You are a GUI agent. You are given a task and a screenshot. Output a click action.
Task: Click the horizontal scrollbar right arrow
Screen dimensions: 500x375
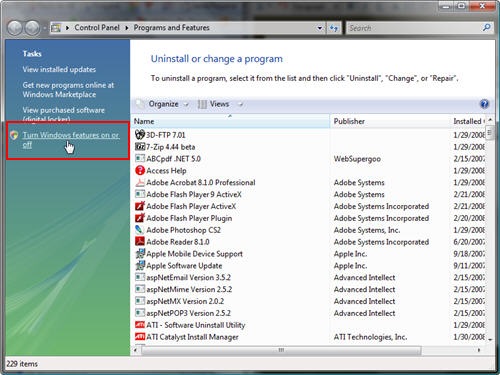[479, 350]
